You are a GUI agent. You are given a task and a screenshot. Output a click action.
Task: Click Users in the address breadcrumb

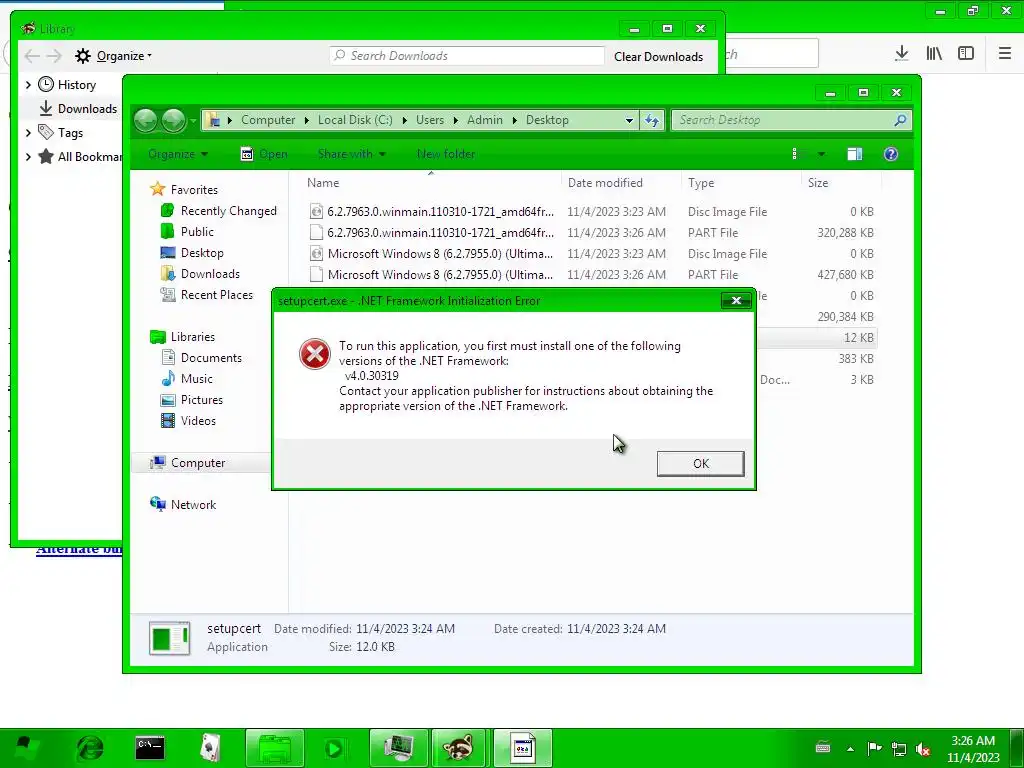[x=430, y=120]
